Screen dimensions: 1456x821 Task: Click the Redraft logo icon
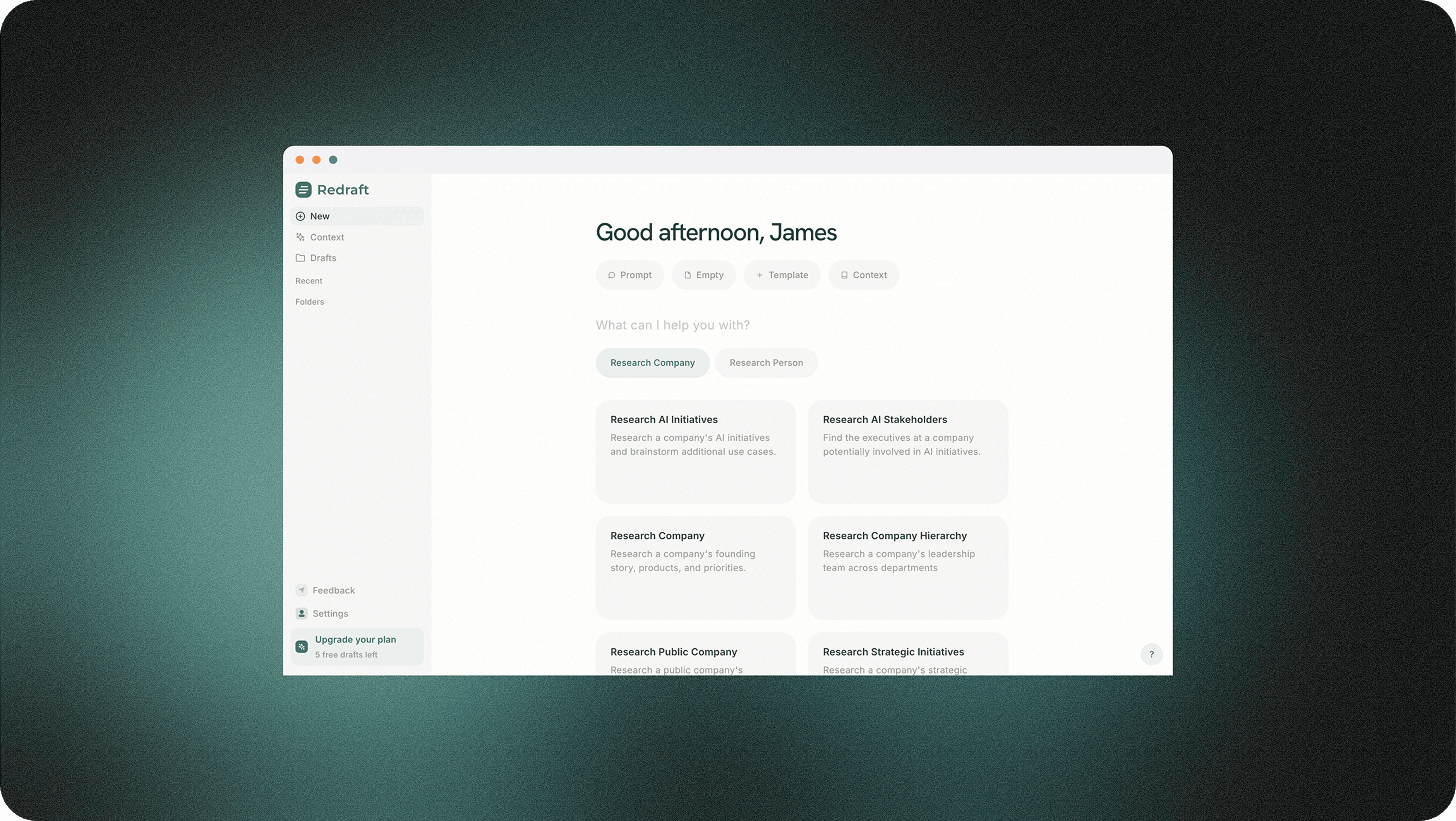click(x=303, y=190)
